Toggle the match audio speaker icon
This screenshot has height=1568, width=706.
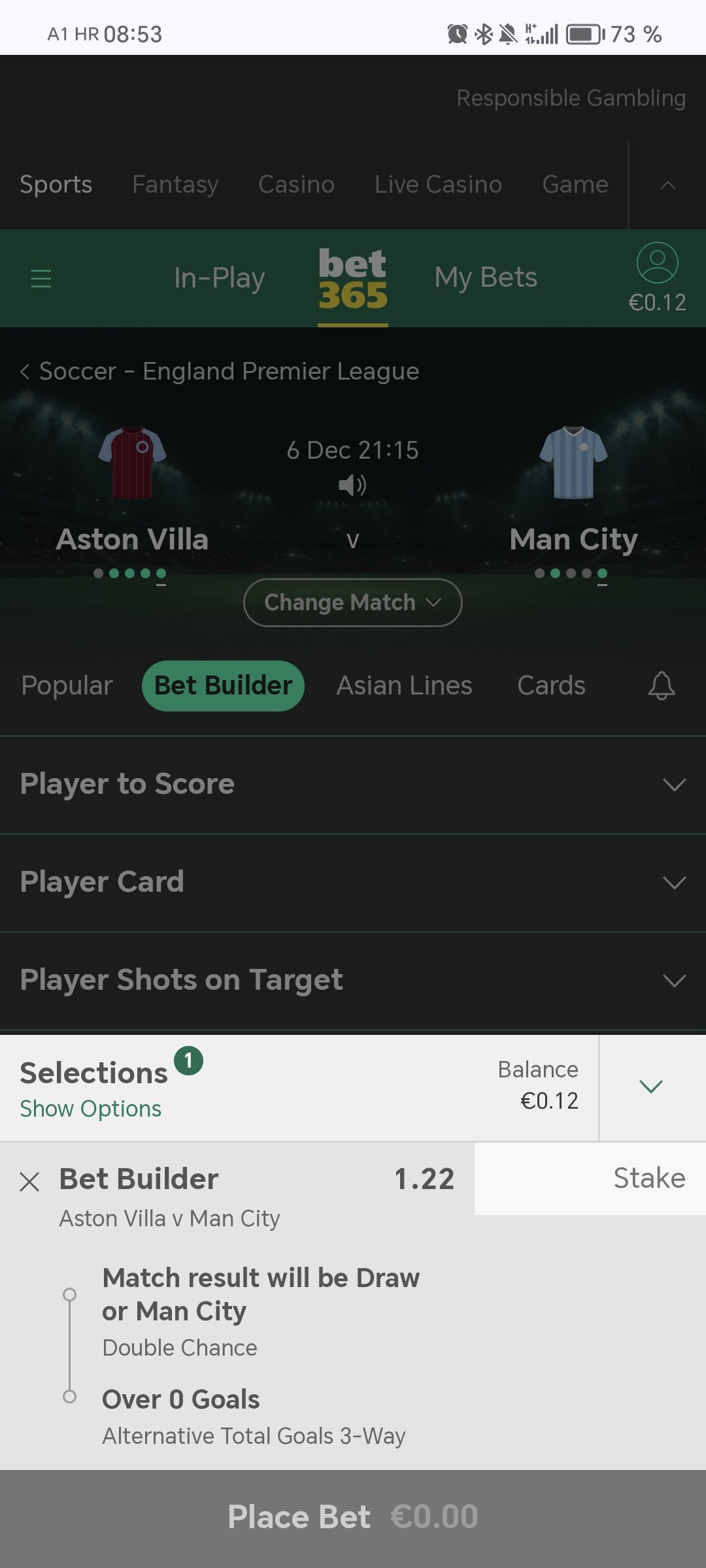tap(352, 485)
